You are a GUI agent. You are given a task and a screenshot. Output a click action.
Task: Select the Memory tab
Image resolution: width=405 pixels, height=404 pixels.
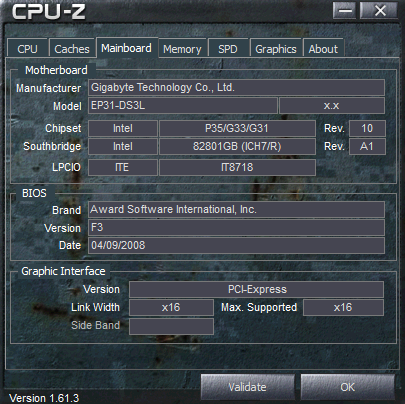pyautogui.click(x=182, y=48)
